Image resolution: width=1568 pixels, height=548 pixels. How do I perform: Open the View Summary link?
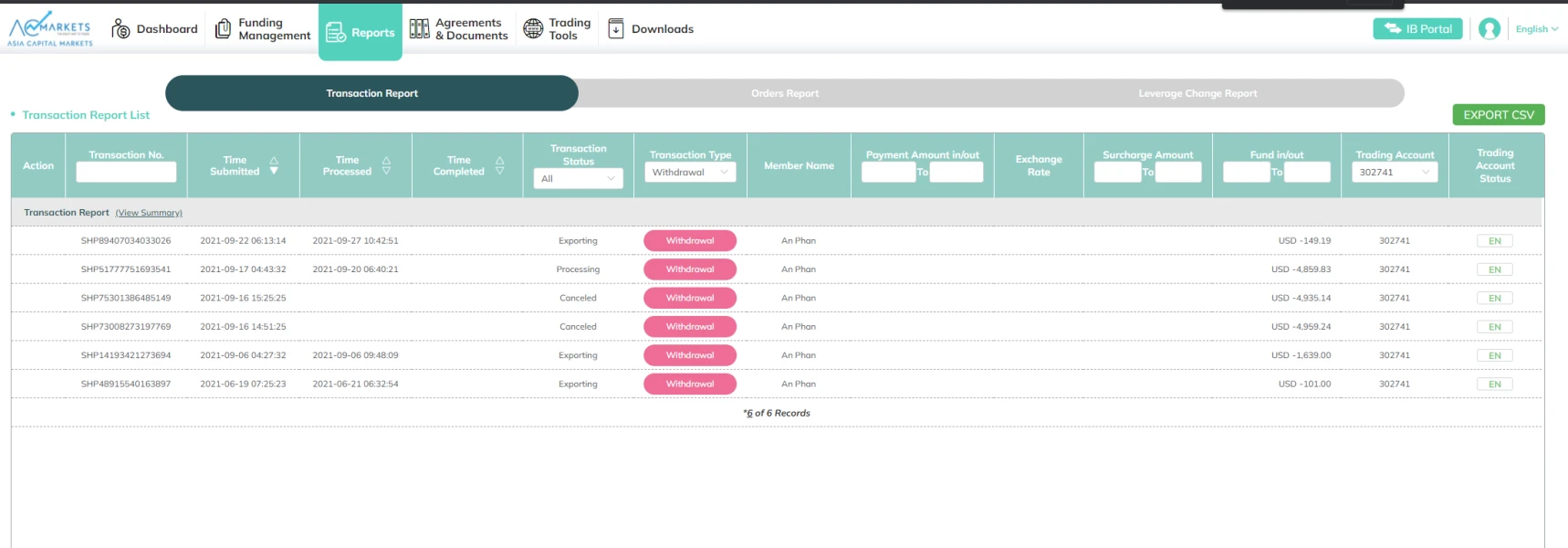pyautogui.click(x=149, y=213)
